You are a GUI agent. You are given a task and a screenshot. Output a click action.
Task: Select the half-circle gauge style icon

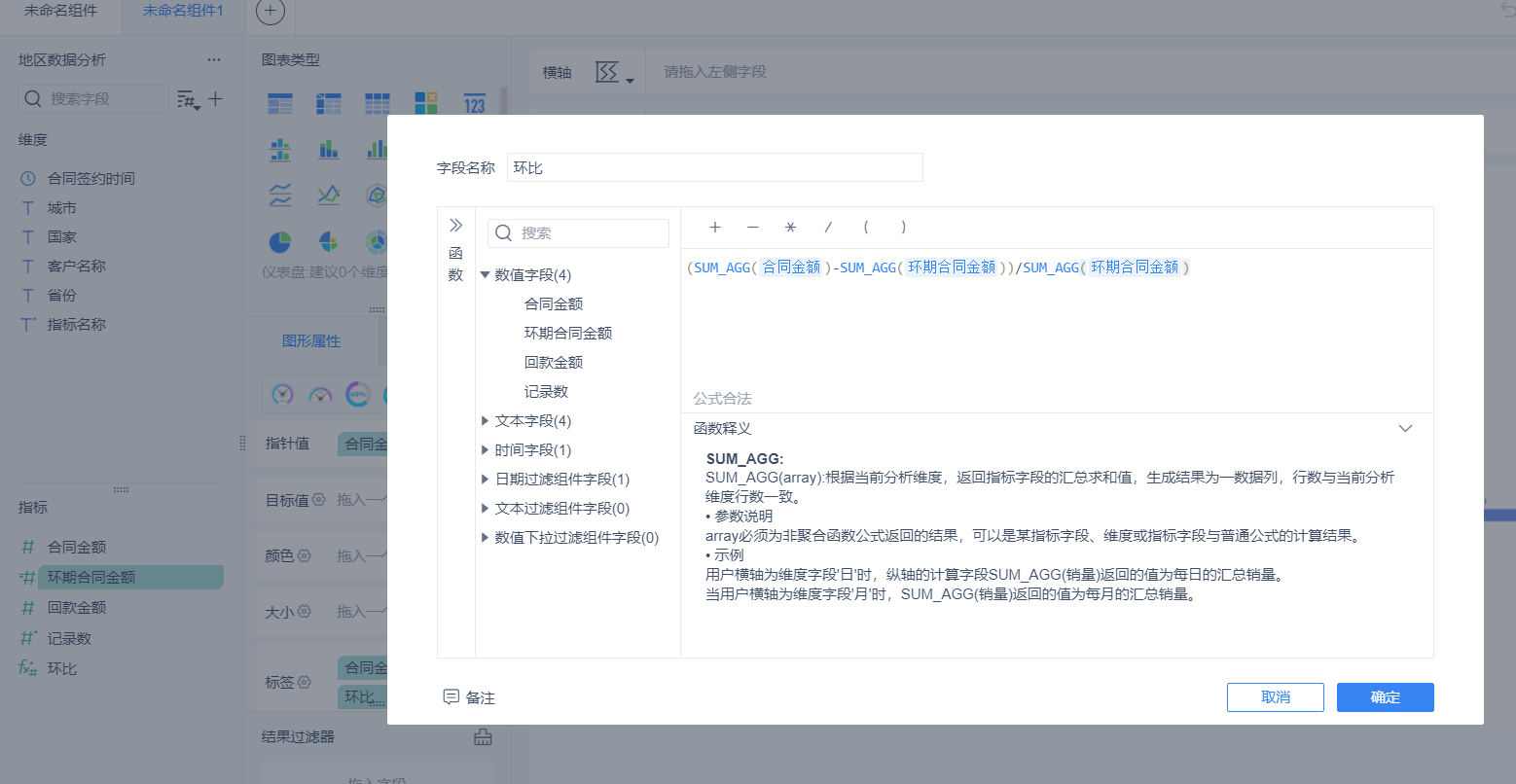coord(320,395)
